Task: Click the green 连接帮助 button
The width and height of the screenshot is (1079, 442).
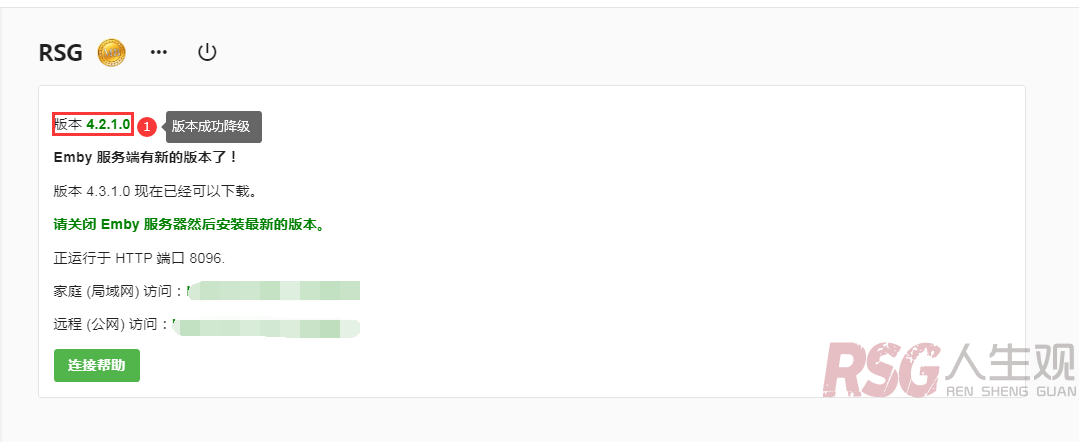Action: (x=97, y=365)
